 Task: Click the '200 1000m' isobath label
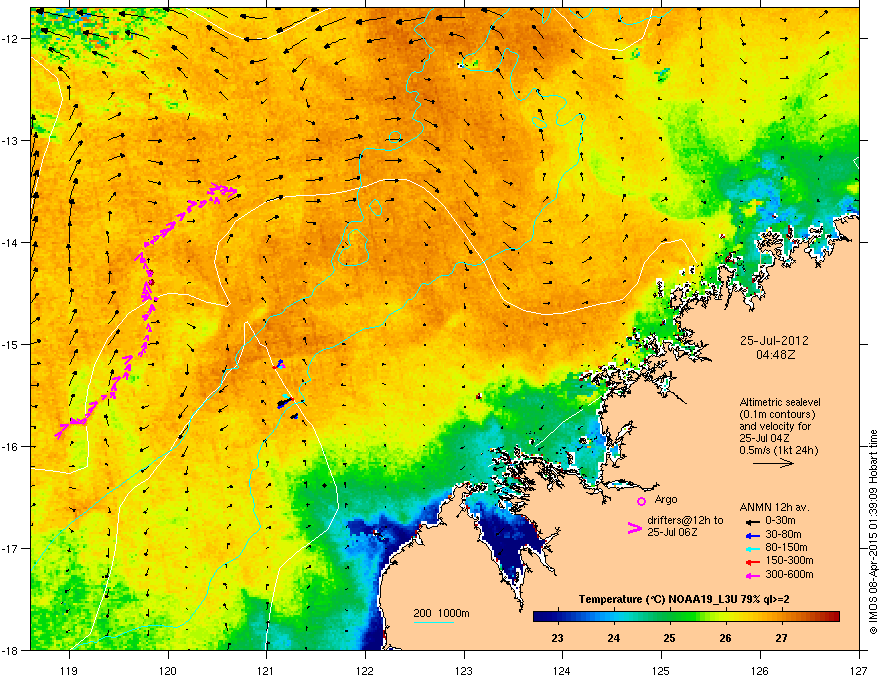pyautogui.click(x=441, y=613)
